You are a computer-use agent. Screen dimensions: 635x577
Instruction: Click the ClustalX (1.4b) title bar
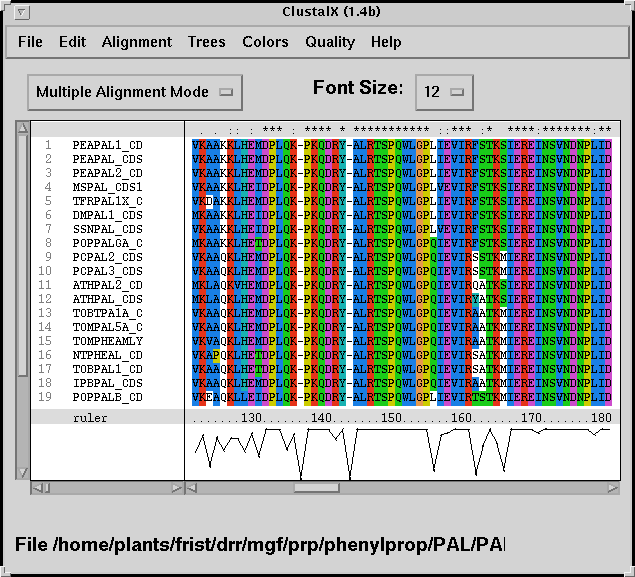click(331, 12)
